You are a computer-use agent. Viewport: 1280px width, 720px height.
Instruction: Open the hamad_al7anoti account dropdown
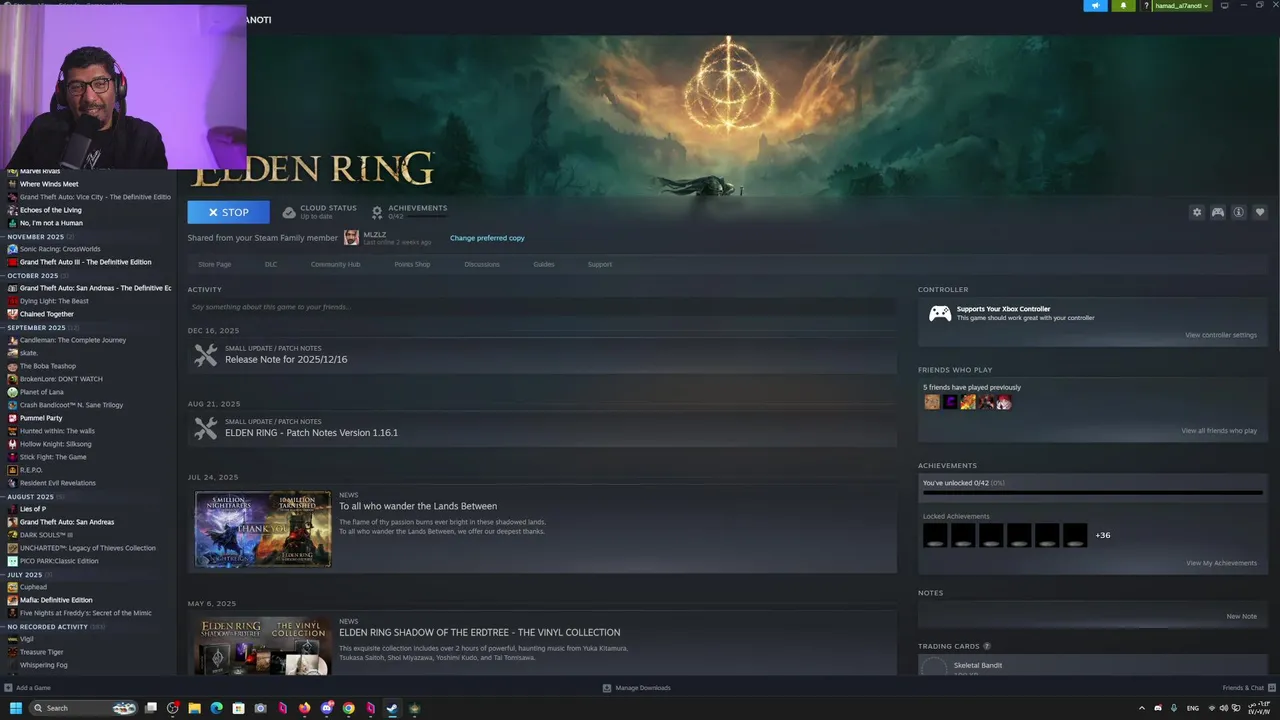1181,6
